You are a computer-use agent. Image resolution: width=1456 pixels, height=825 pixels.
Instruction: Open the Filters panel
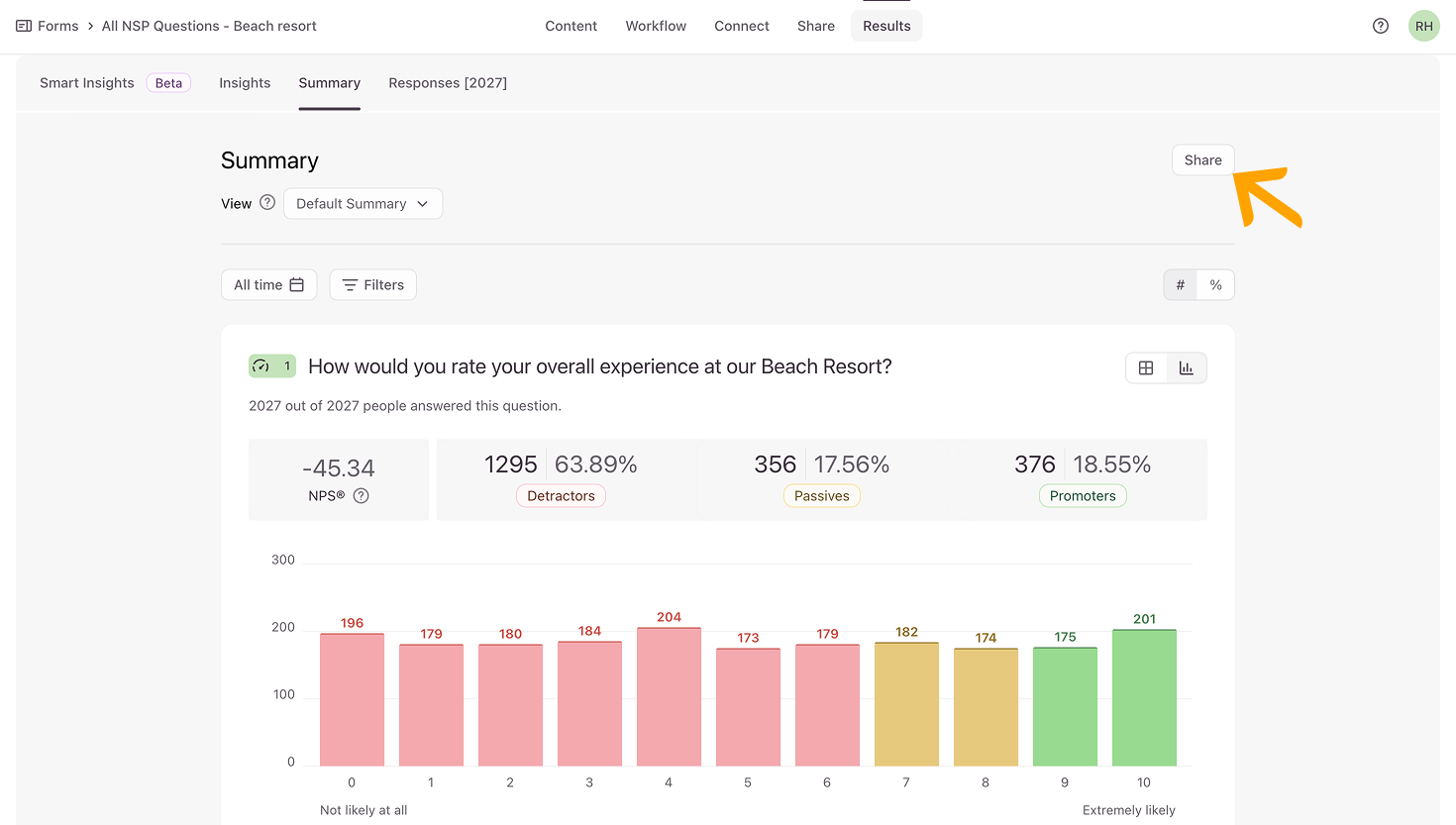click(372, 285)
